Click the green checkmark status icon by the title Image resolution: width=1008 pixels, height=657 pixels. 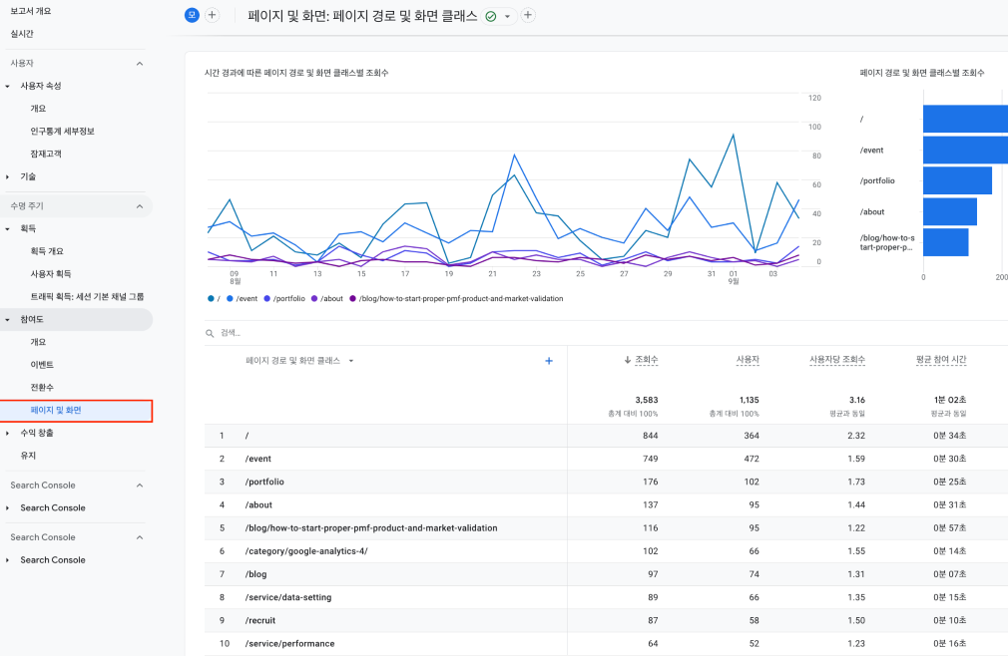491,17
